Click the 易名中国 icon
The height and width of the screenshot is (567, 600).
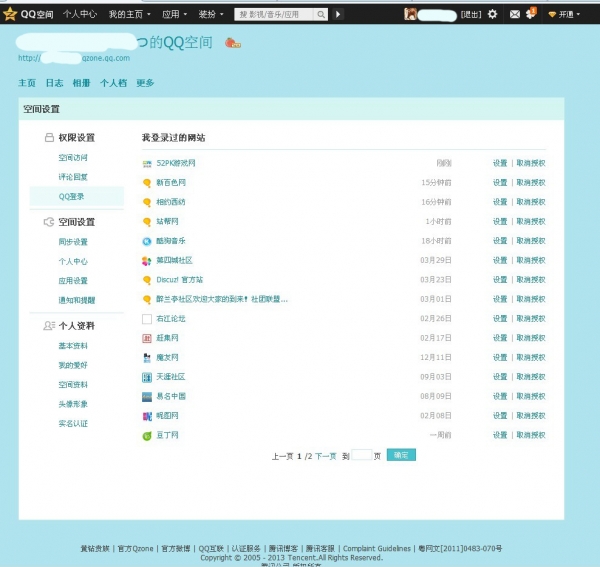click(147, 397)
